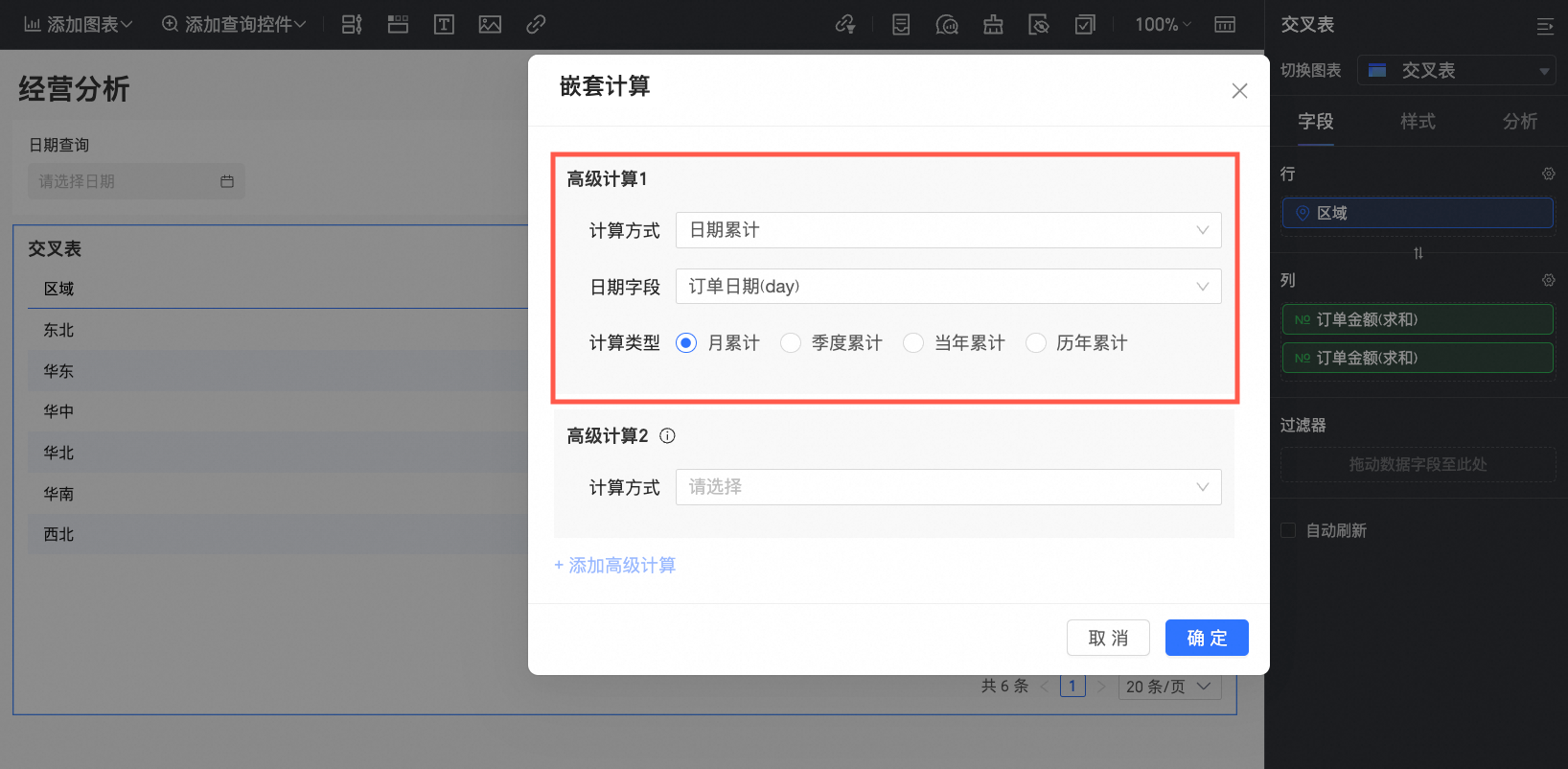Click the info icon beside 高级计算2
The height and width of the screenshot is (769, 1568).
[668, 436]
